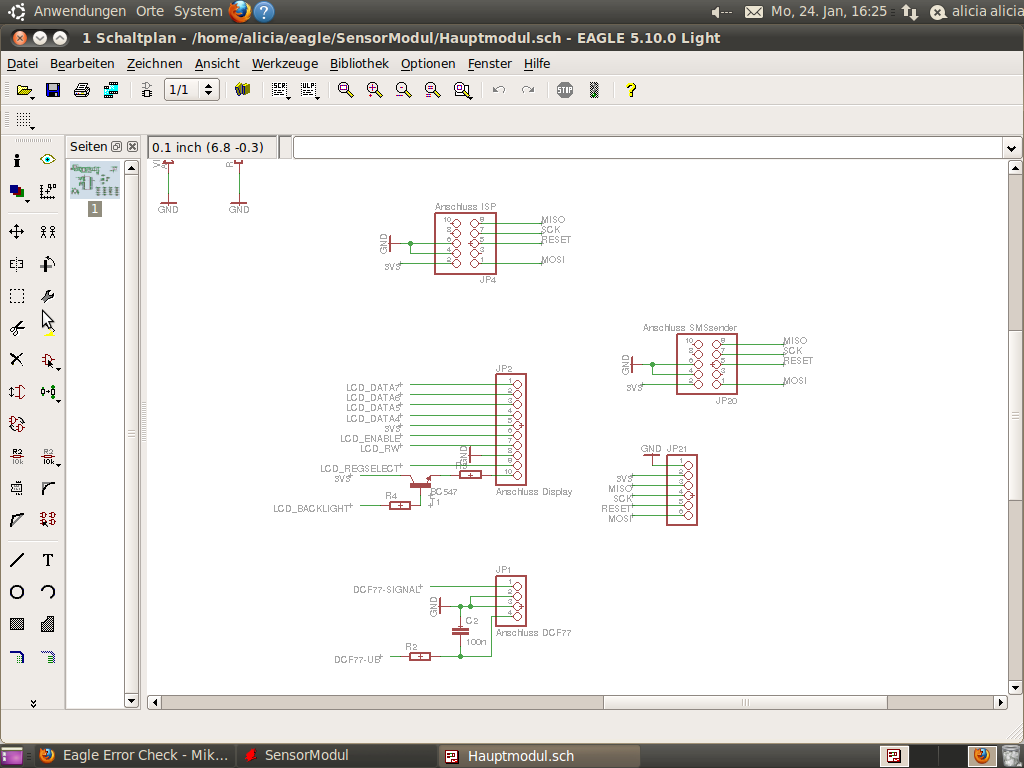
Task: Select the Wire (line) tool
Action: tap(17, 560)
